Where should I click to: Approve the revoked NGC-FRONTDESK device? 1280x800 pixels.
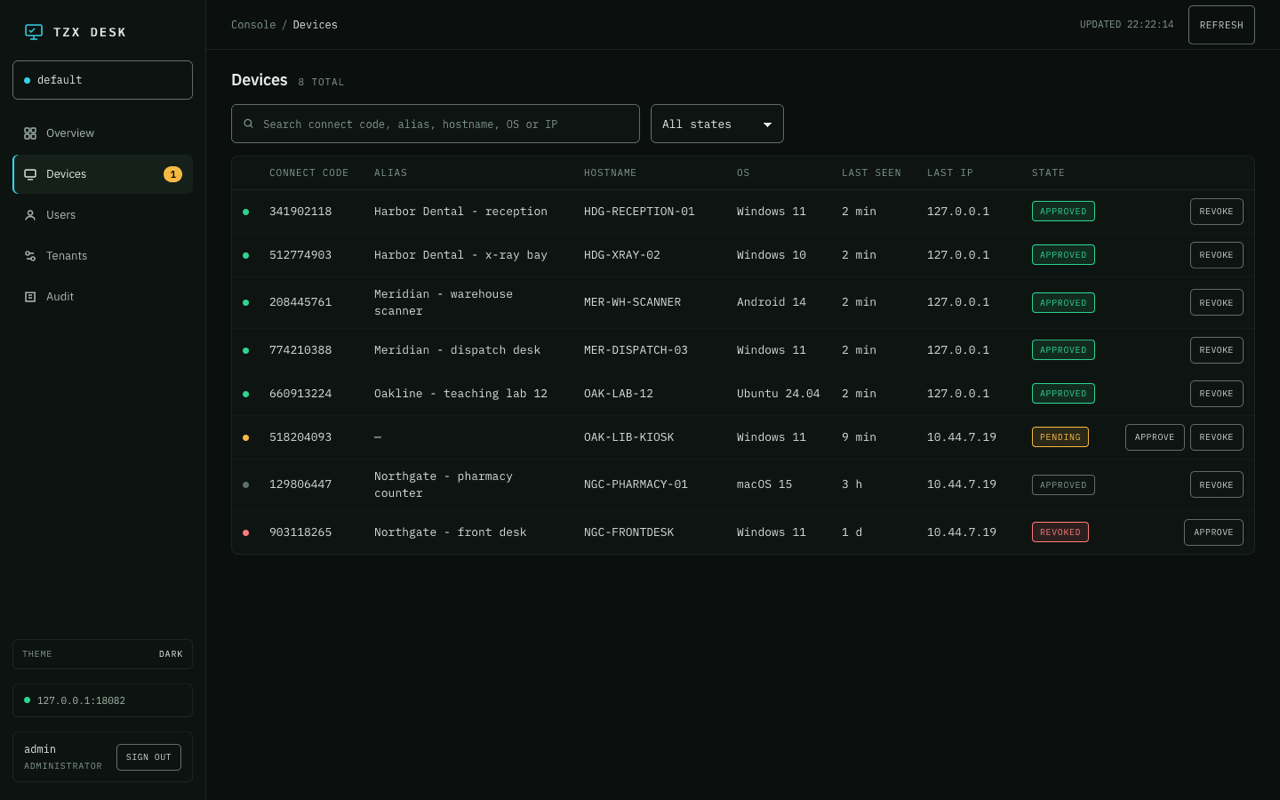pos(1213,532)
